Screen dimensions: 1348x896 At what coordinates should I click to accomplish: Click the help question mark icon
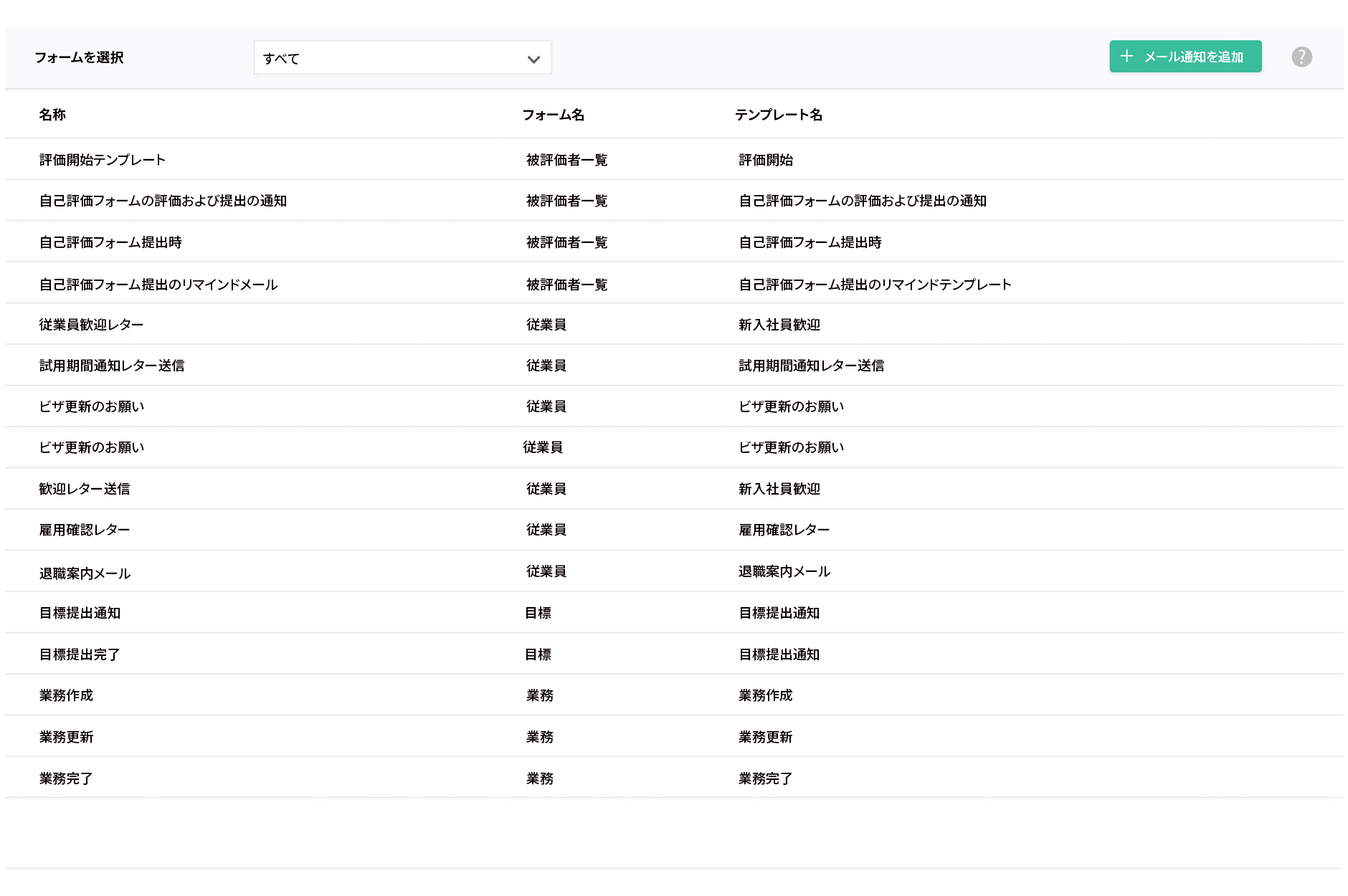pyautogui.click(x=1301, y=57)
